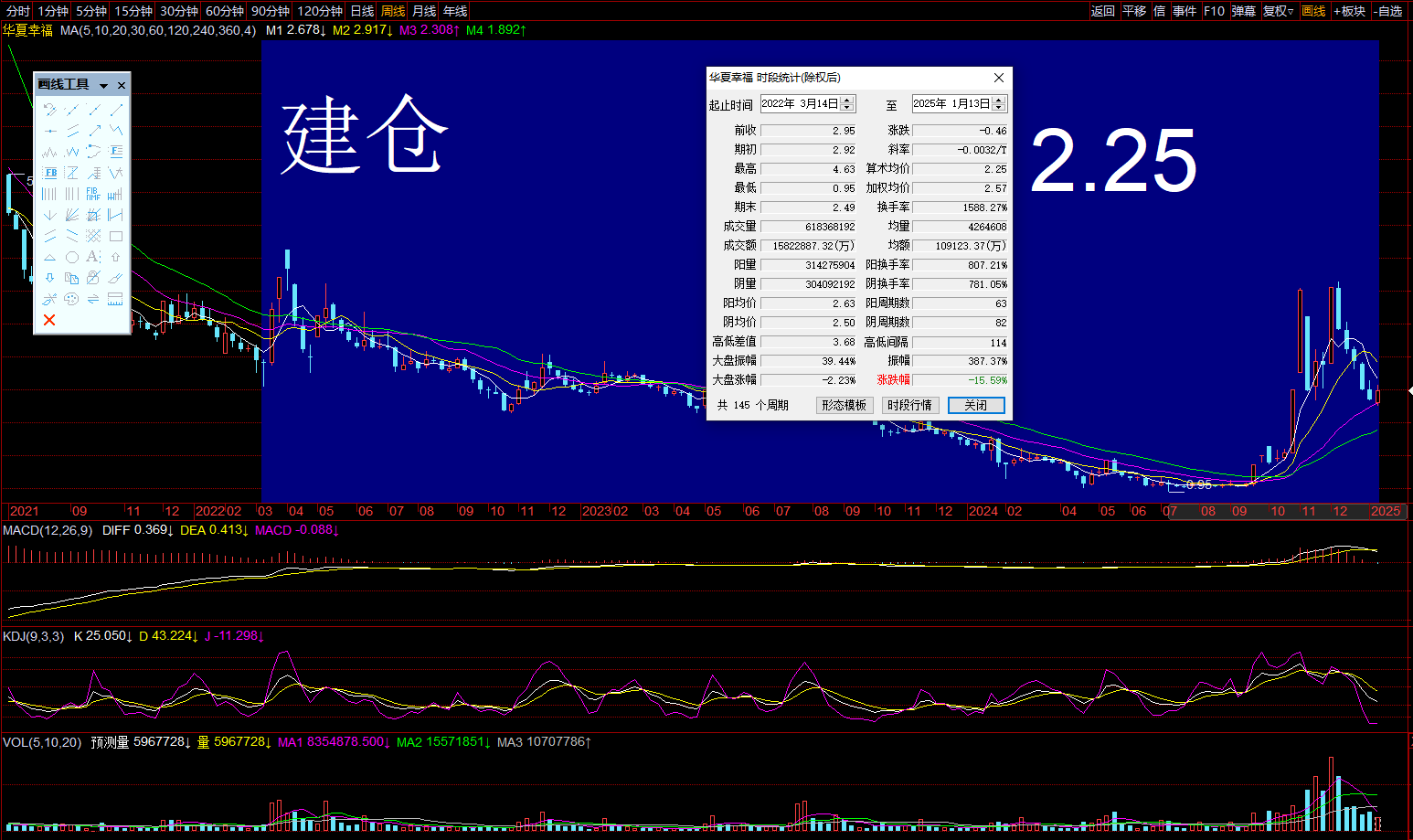Select the fan lines tool
This screenshot has width=1413, height=840.
(72, 215)
